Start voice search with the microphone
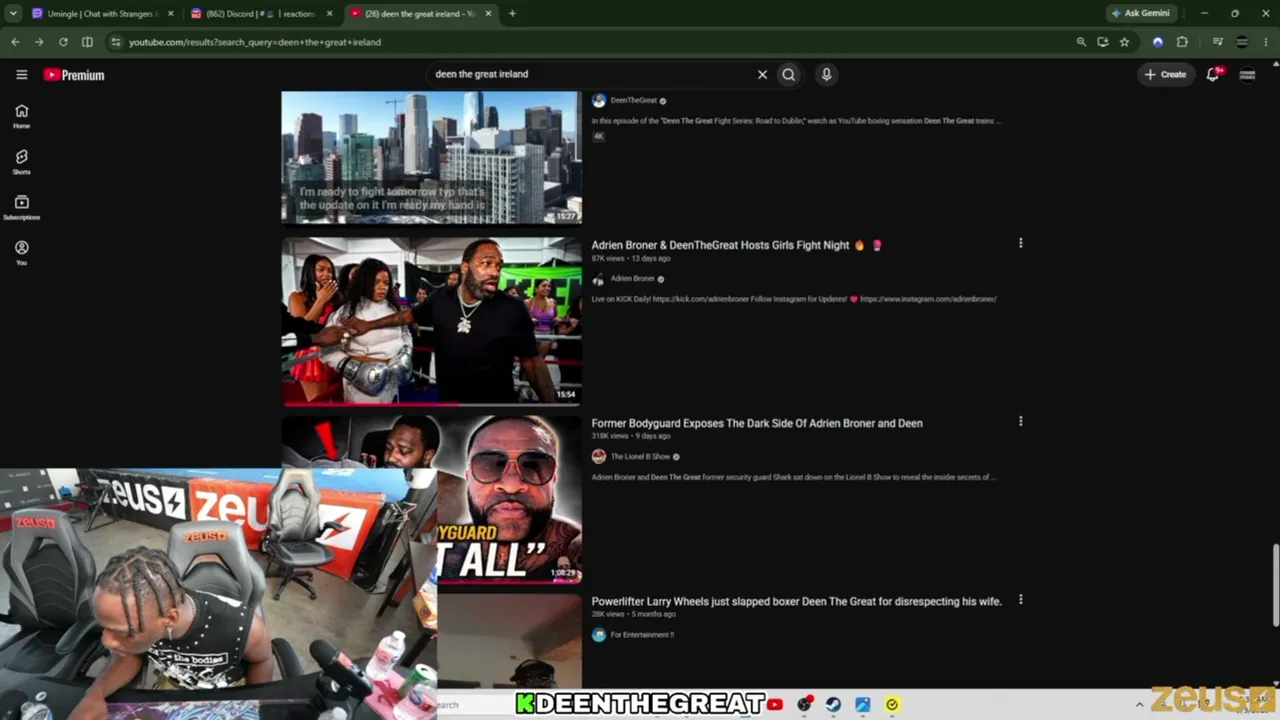The height and width of the screenshot is (720, 1280). click(x=826, y=74)
